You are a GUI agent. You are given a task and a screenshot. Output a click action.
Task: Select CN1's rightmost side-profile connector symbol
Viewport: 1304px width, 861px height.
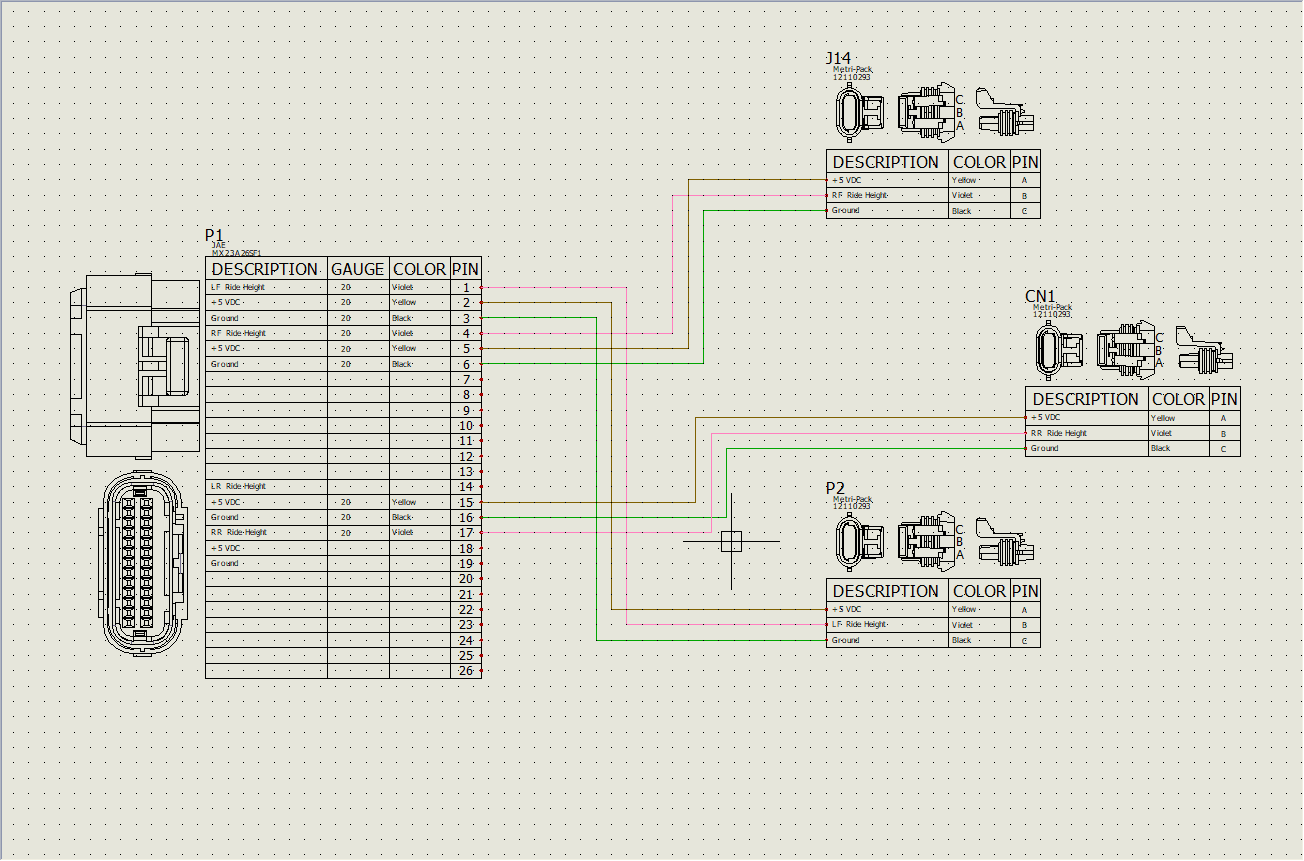click(1204, 351)
